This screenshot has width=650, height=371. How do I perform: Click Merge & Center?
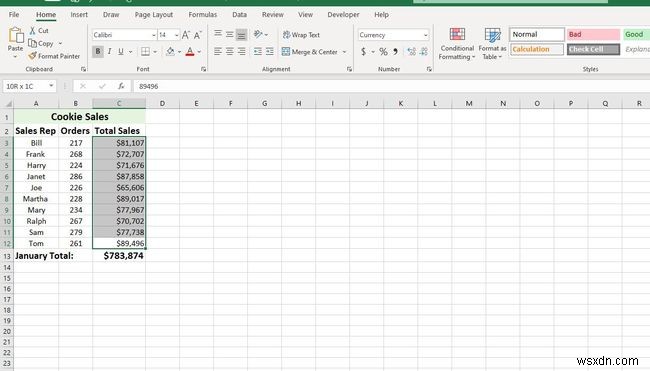point(310,52)
